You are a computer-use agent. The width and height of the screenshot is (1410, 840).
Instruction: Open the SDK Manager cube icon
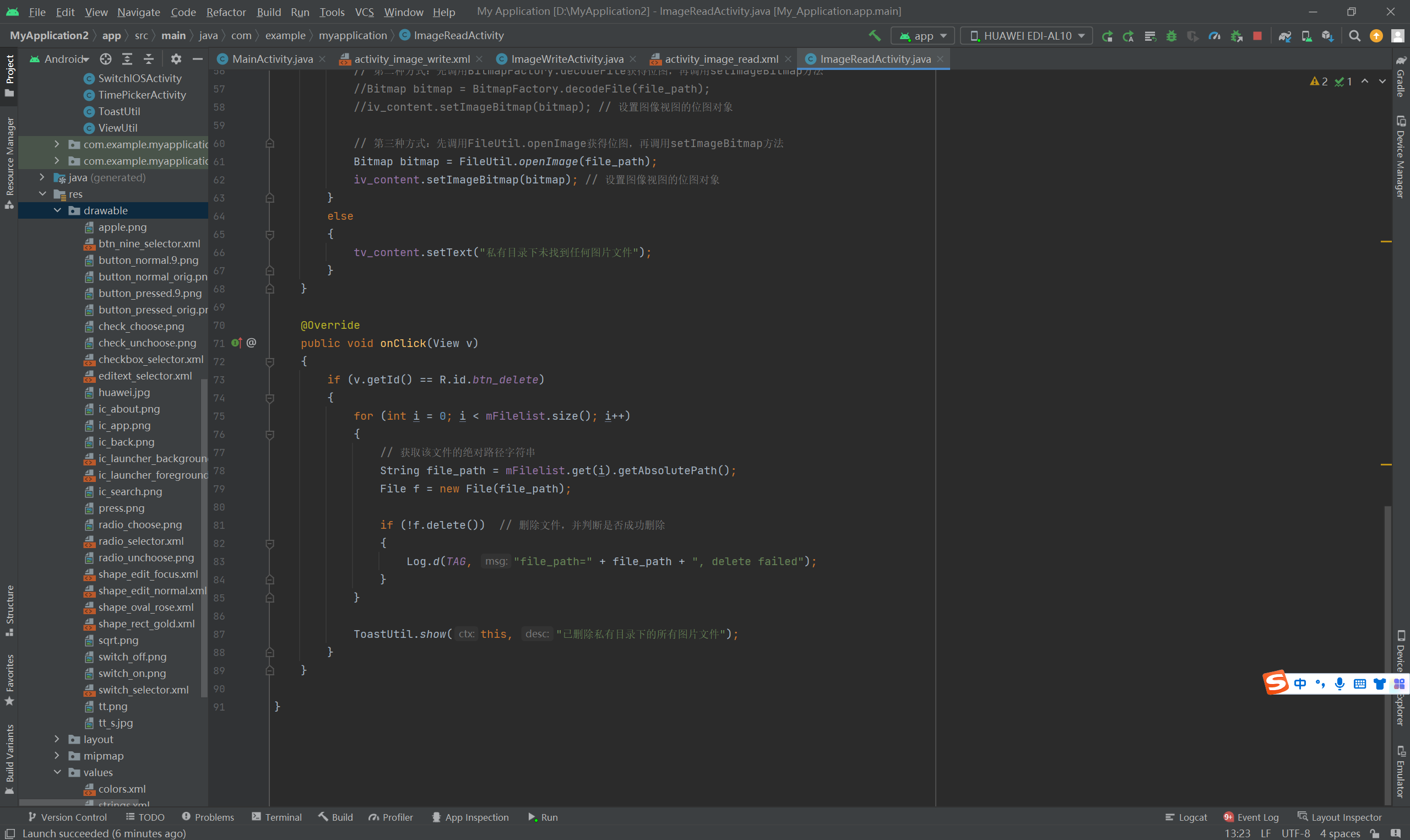tap(1327, 36)
